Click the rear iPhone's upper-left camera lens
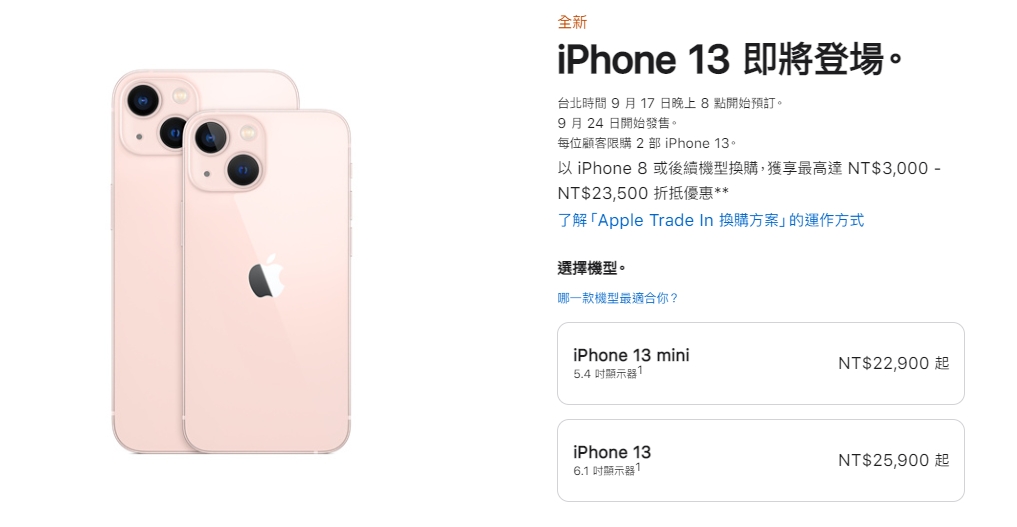The width and height of the screenshot is (1017, 527). click(x=143, y=100)
